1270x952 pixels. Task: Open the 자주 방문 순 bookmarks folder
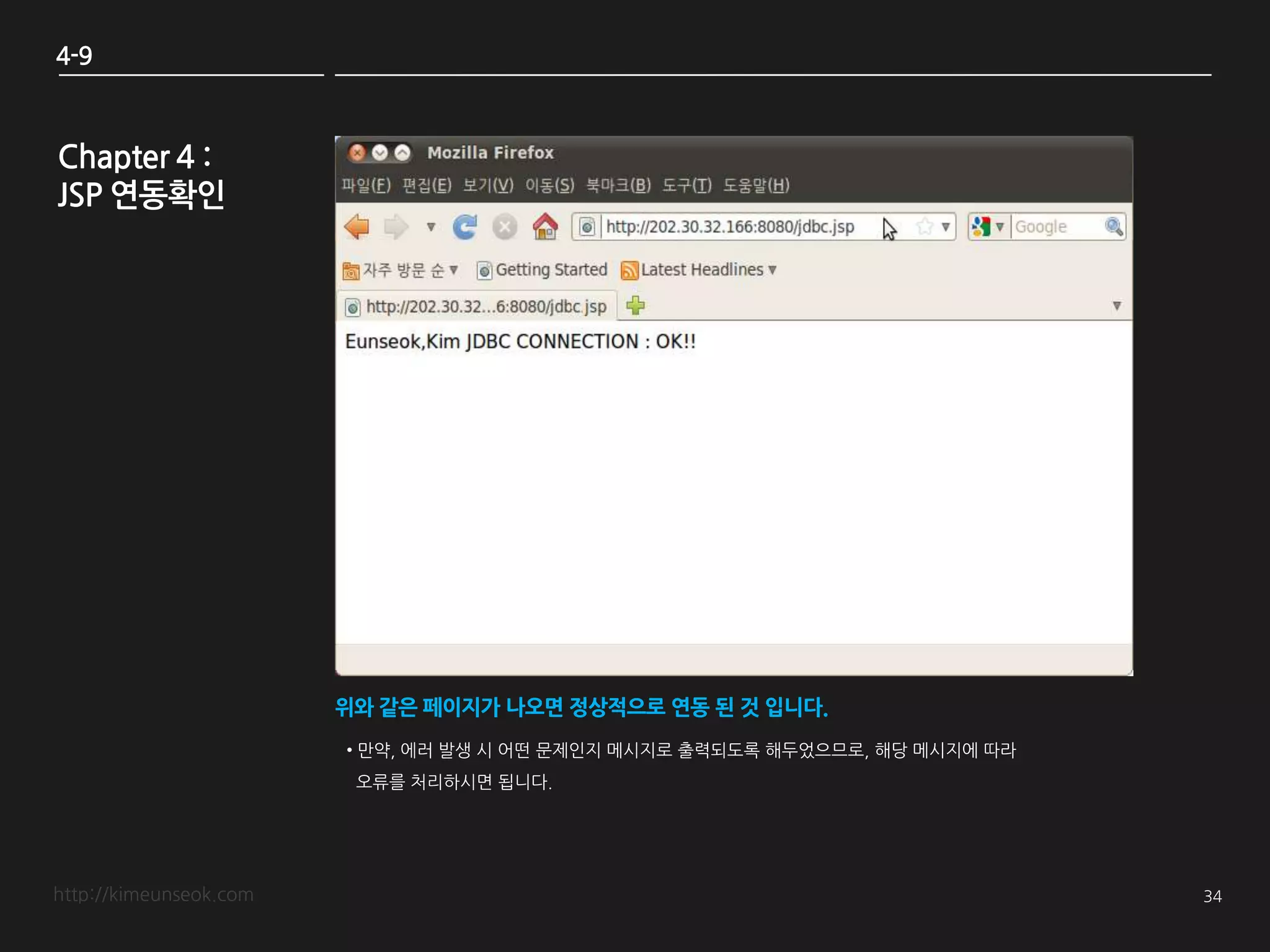pos(401,270)
